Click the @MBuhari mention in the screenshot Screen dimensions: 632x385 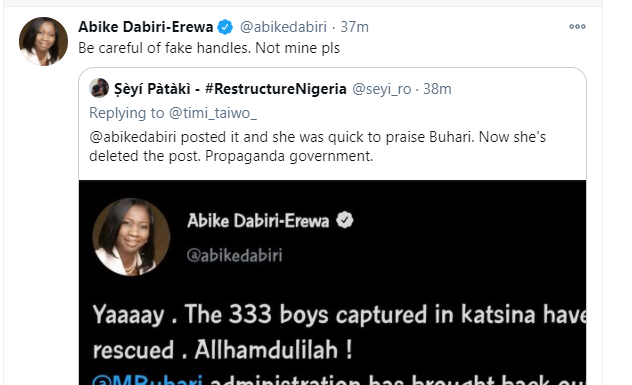click(x=147, y=380)
